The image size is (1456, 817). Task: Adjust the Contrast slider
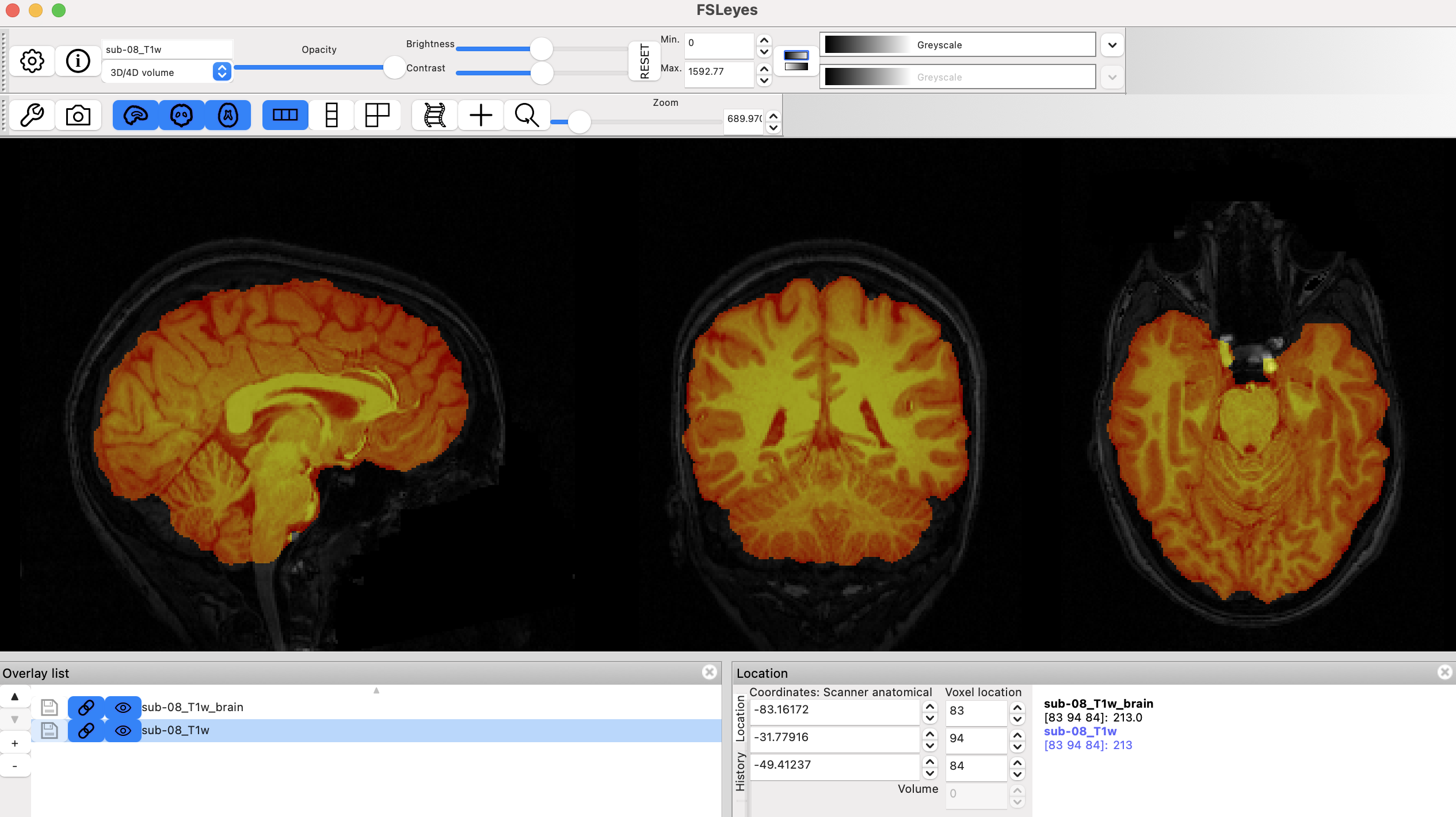click(541, 73)
